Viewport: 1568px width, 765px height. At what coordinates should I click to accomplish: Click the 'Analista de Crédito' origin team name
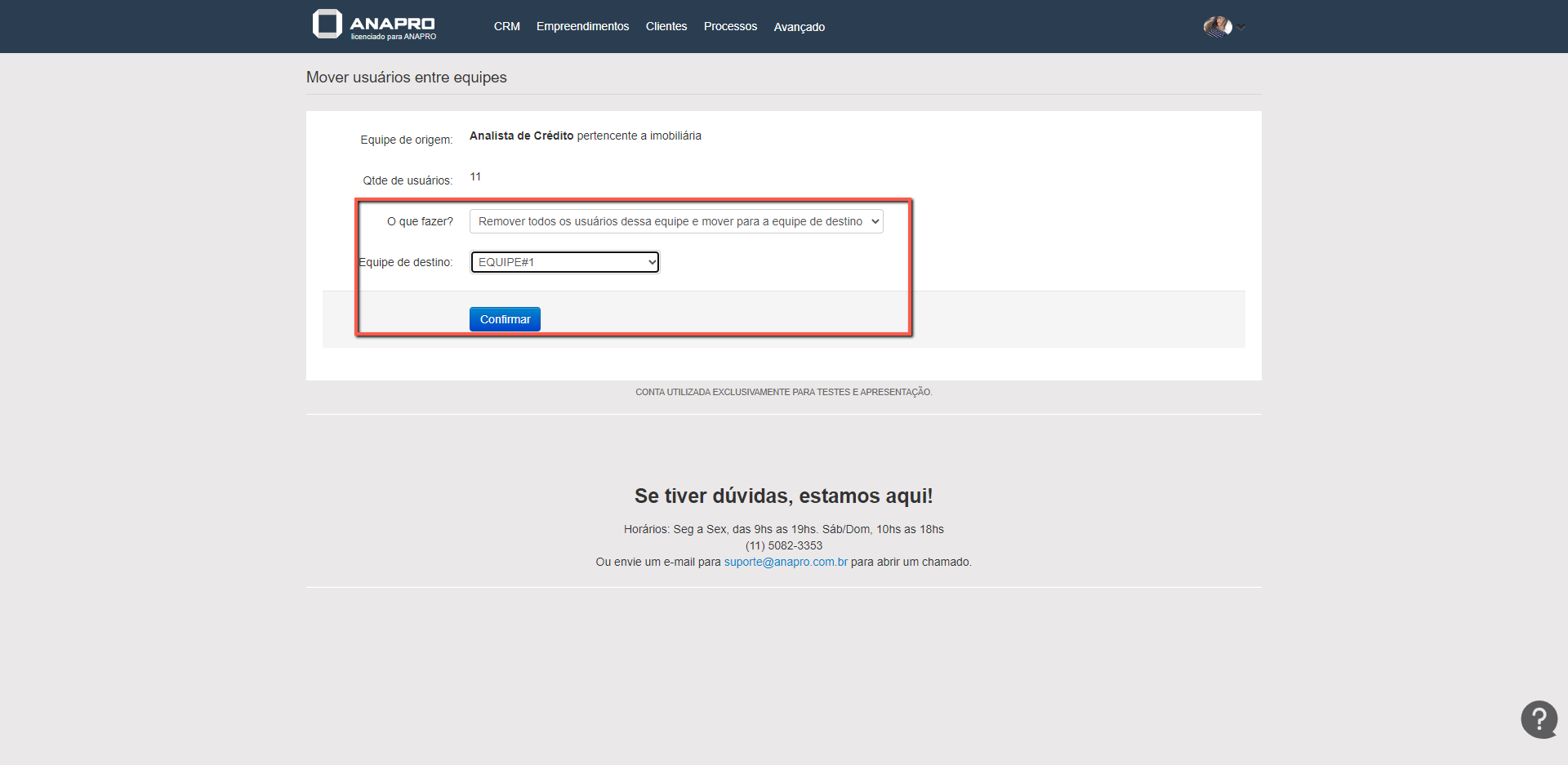point(521,136)
